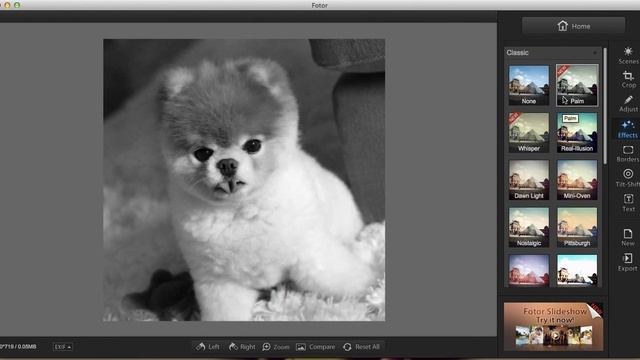Click the Export icon
640x360 pixels.
(627, 262)
